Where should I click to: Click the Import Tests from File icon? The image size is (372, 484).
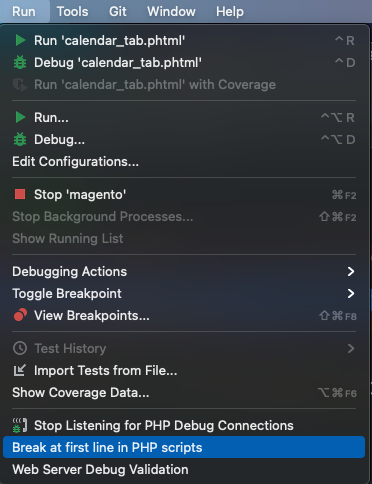19,370
